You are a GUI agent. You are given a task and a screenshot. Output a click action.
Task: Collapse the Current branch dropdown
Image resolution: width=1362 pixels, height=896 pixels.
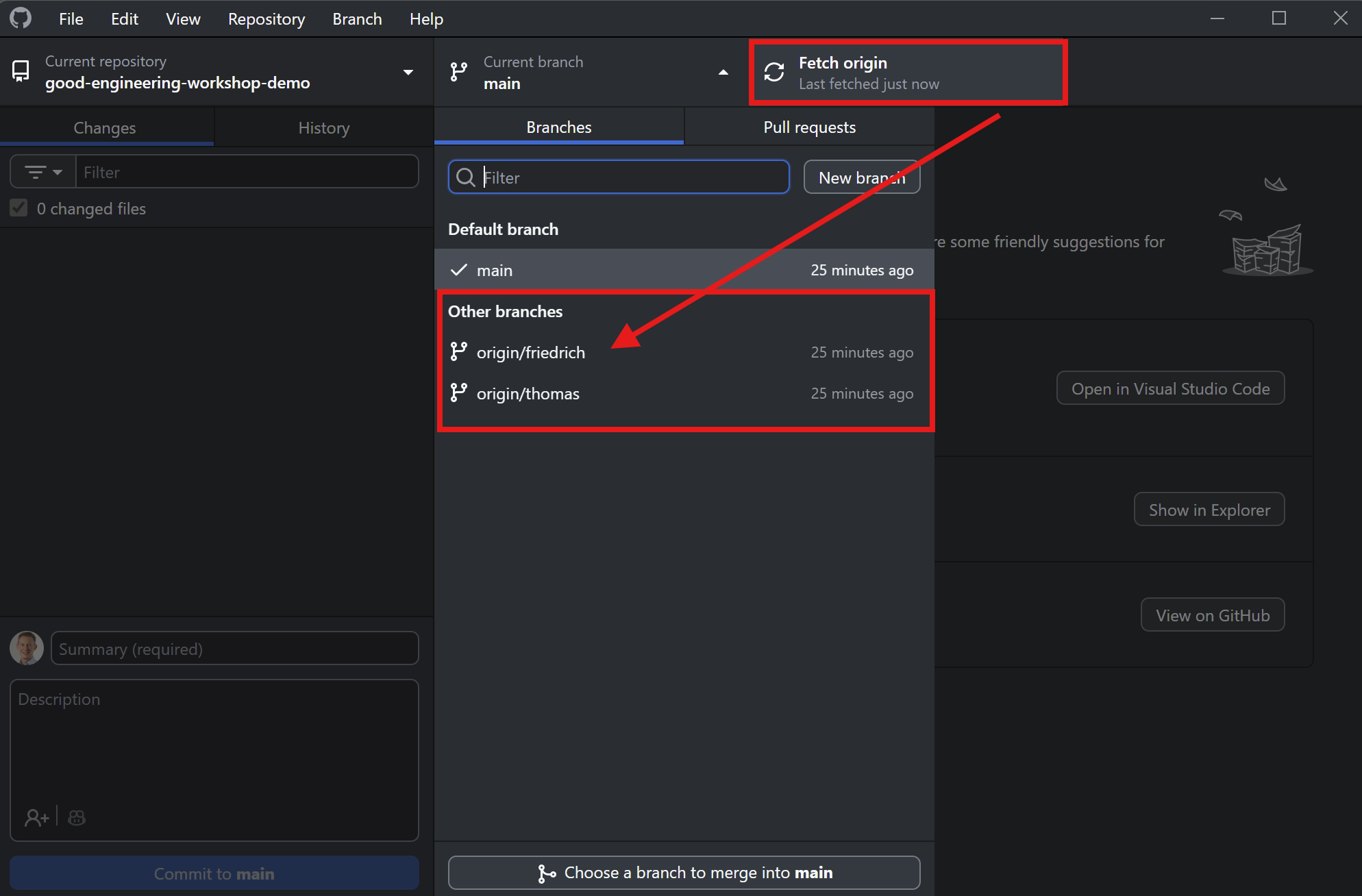pyautogui.click(x=723, y=72)
